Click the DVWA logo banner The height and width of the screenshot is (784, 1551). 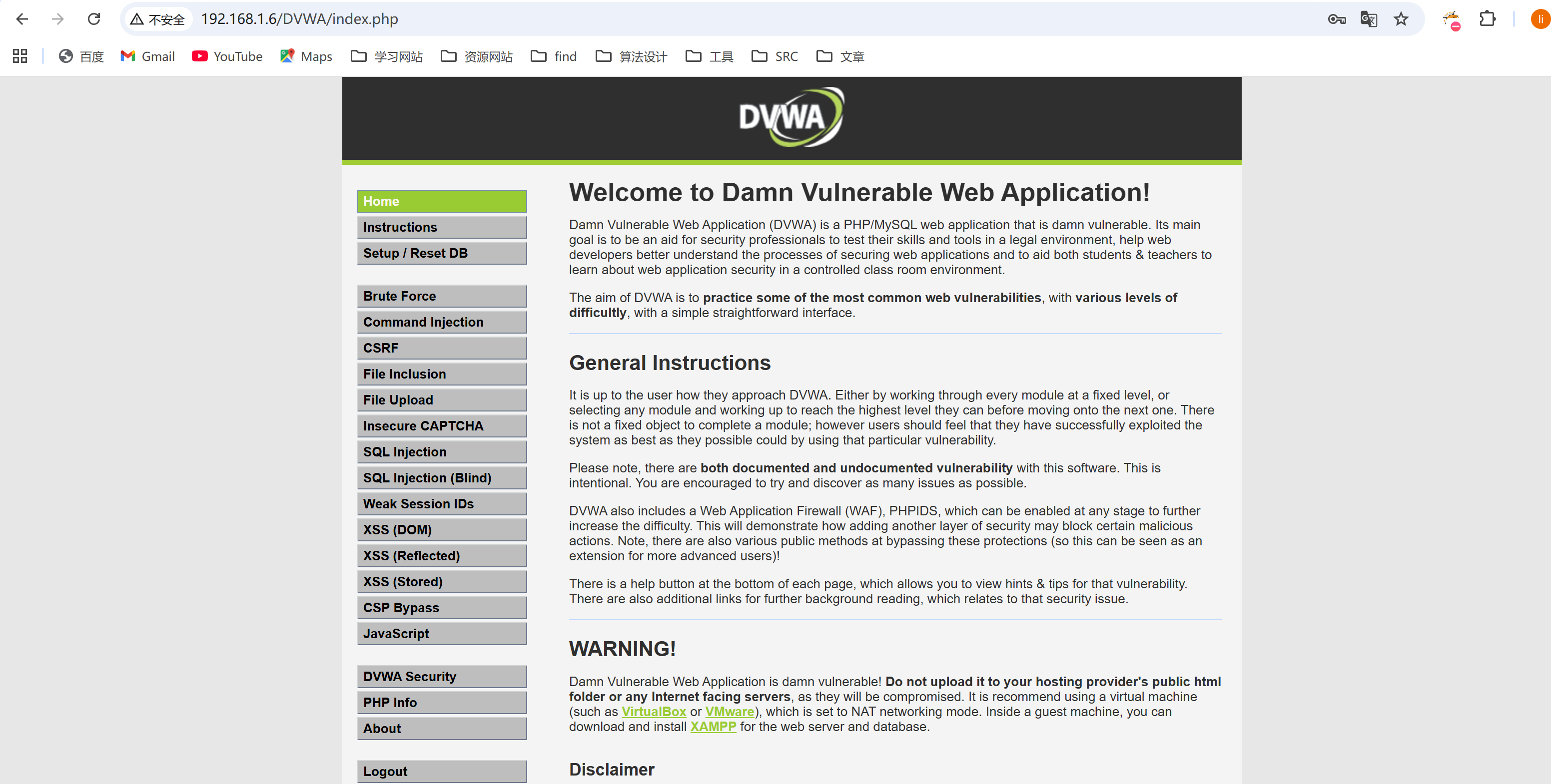coord(791,117)
